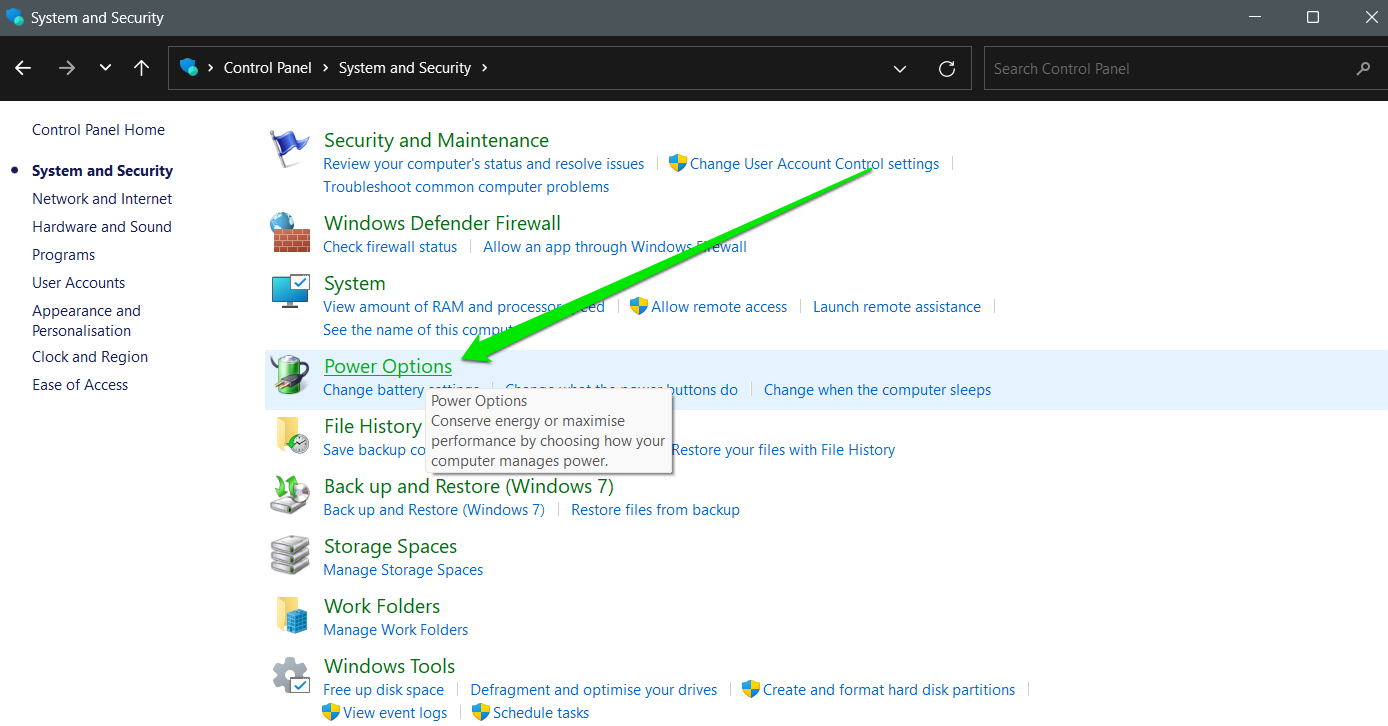Click the Windows Tools gear icon
The height and width of the screenshot is (726, 1388).
(290, 676)
